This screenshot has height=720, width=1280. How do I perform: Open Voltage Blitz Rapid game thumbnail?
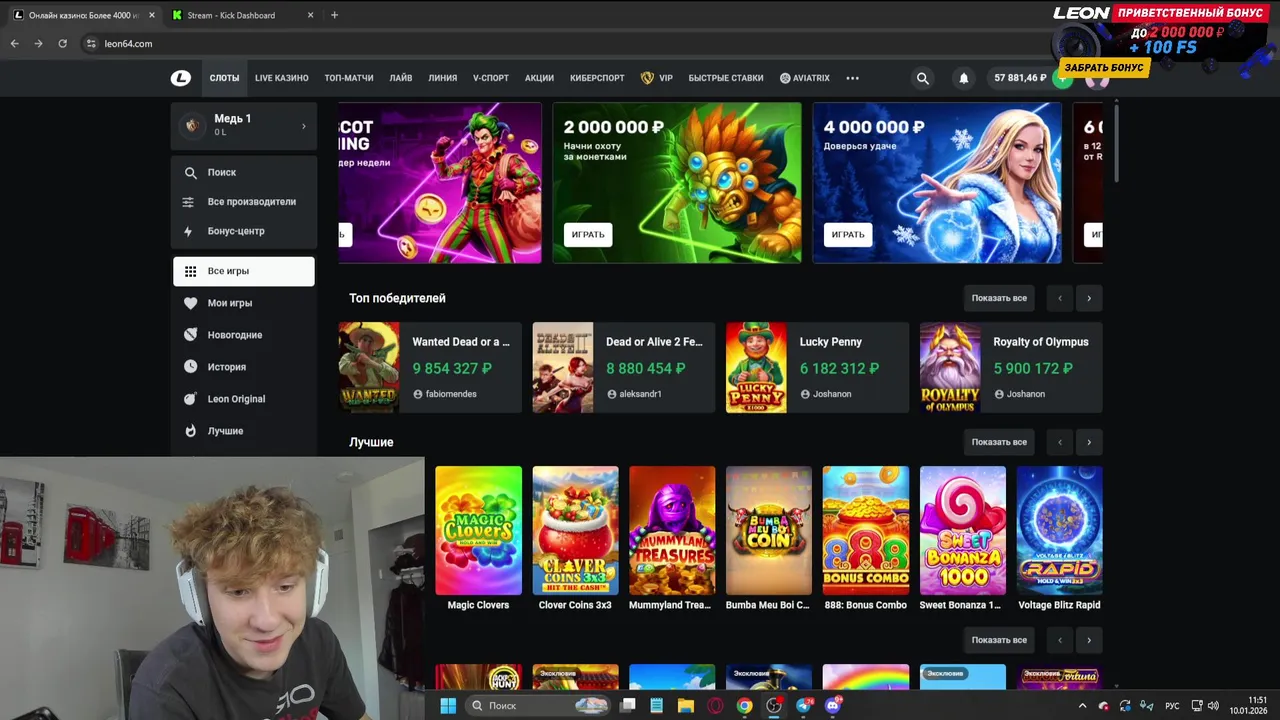1059,530
